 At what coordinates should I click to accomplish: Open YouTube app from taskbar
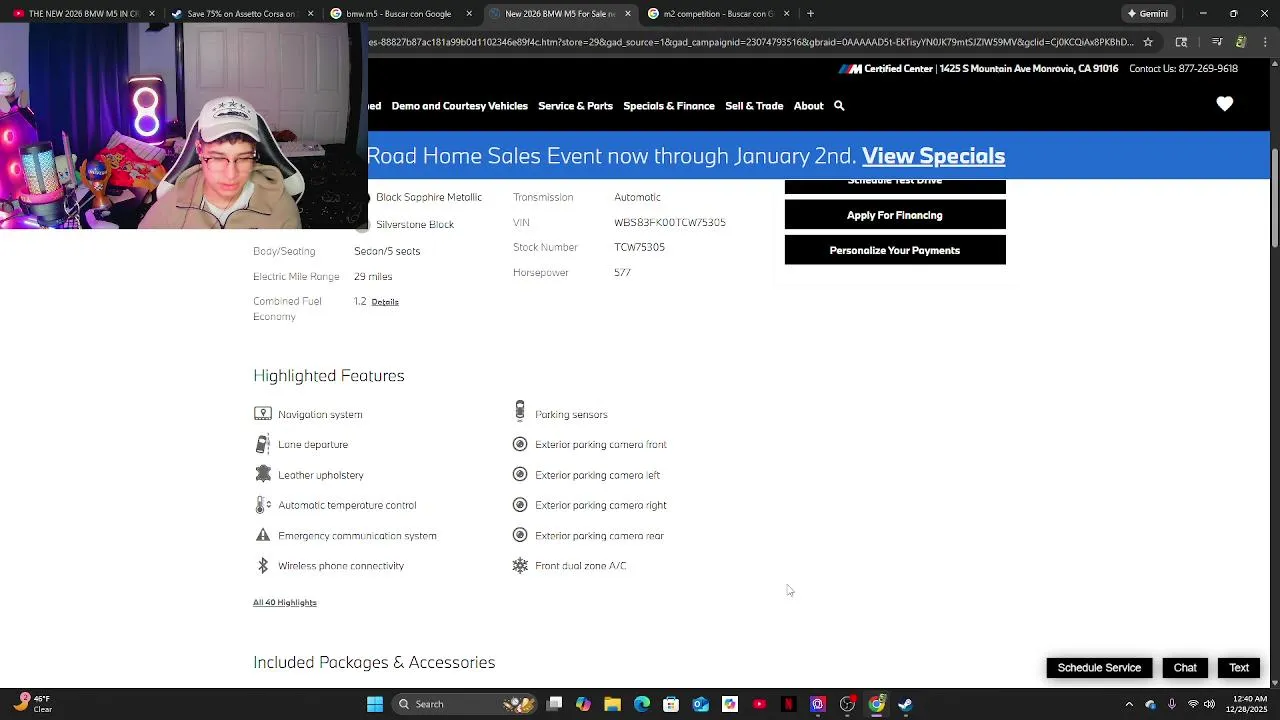click(x=759, y=704)
